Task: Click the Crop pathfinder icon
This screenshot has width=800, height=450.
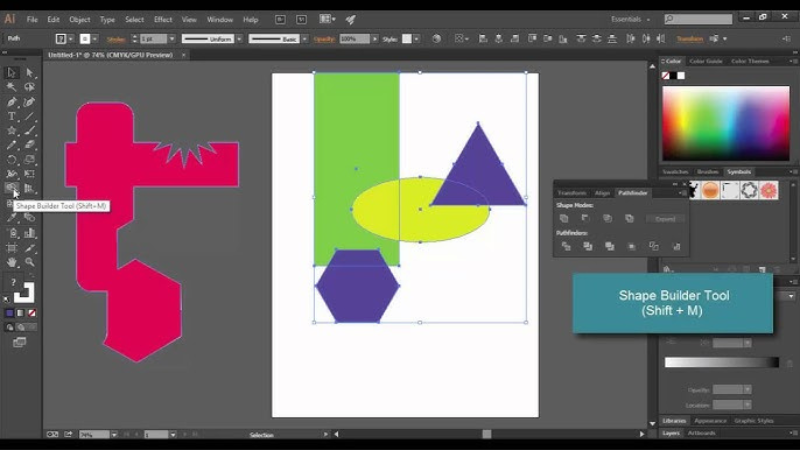Action: pos(632,246)
